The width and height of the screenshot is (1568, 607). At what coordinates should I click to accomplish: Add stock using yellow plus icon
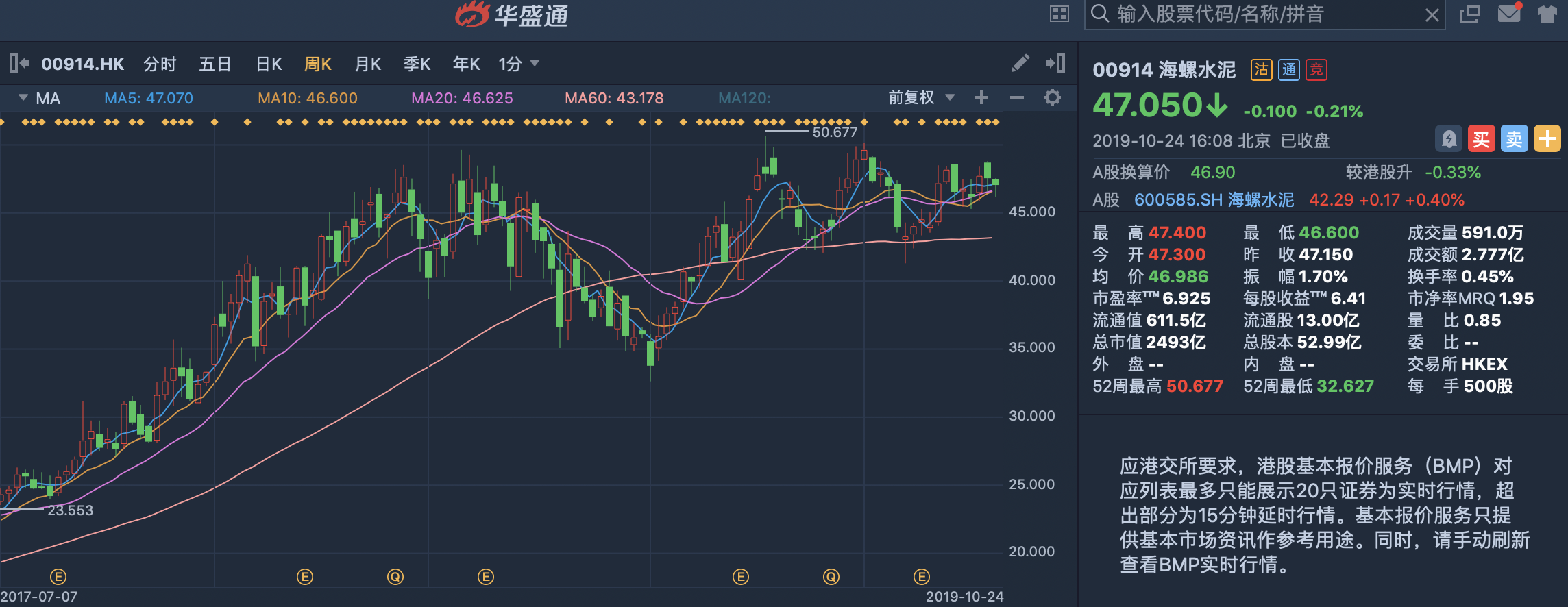pos(1547,139)
